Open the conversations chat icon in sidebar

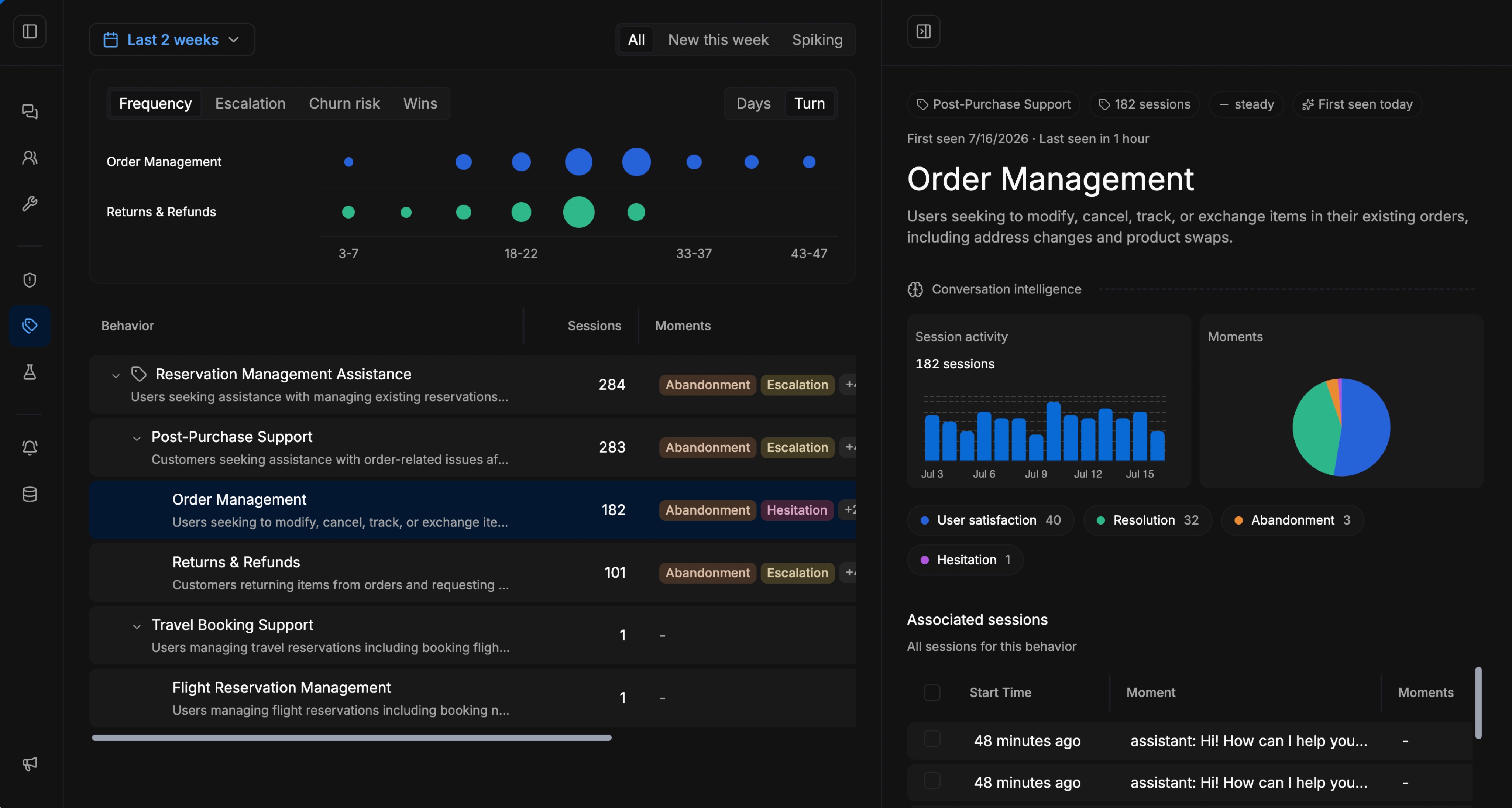pos(30,111)
